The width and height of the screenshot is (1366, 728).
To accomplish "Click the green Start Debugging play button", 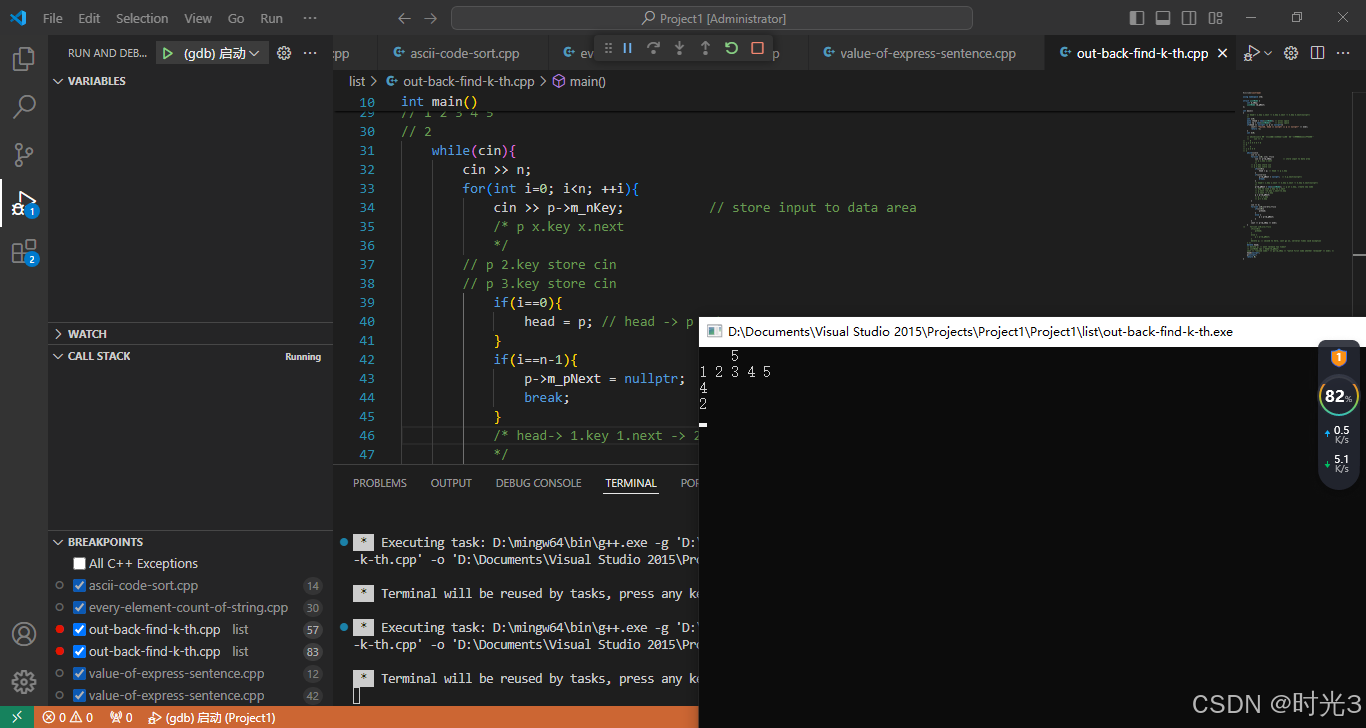I will point(168,53).
